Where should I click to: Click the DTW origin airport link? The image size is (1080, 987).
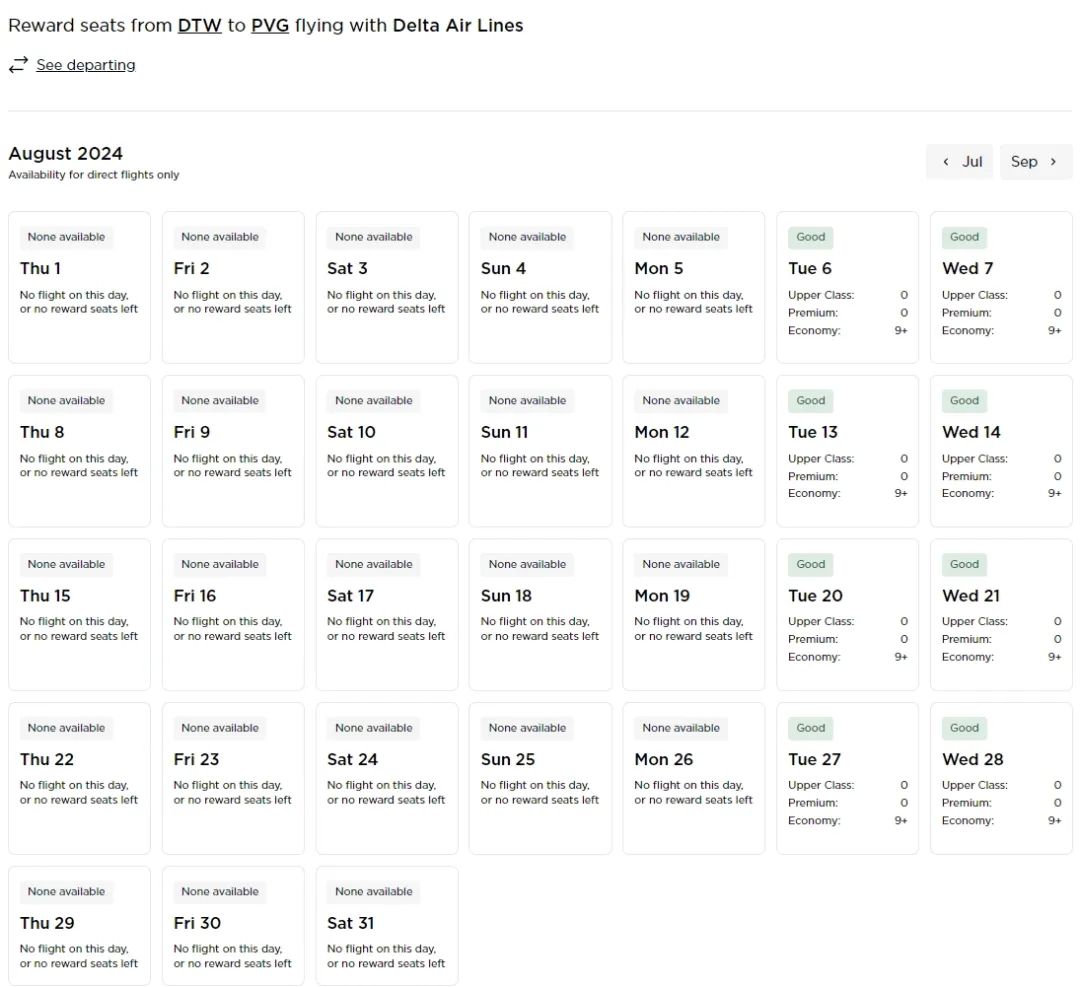coord(199,26)
